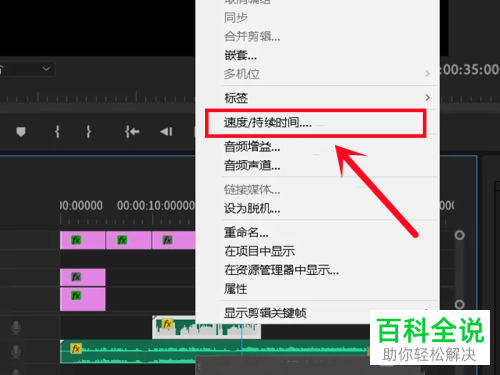This screenshot has width=500, height=375.
Task: Expand the 标签 submenu arrow
Action: click(x=427, y=98)
